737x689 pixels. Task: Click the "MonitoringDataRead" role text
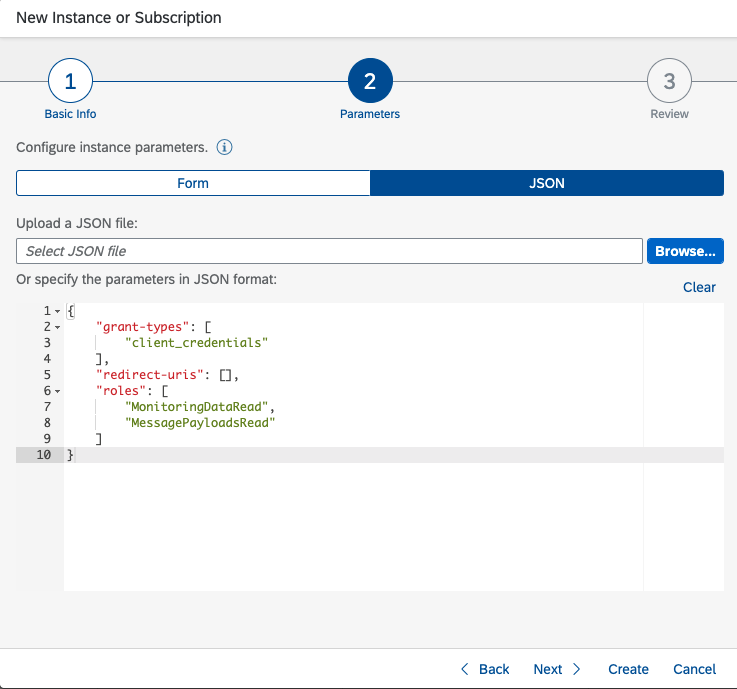[200, 407]
